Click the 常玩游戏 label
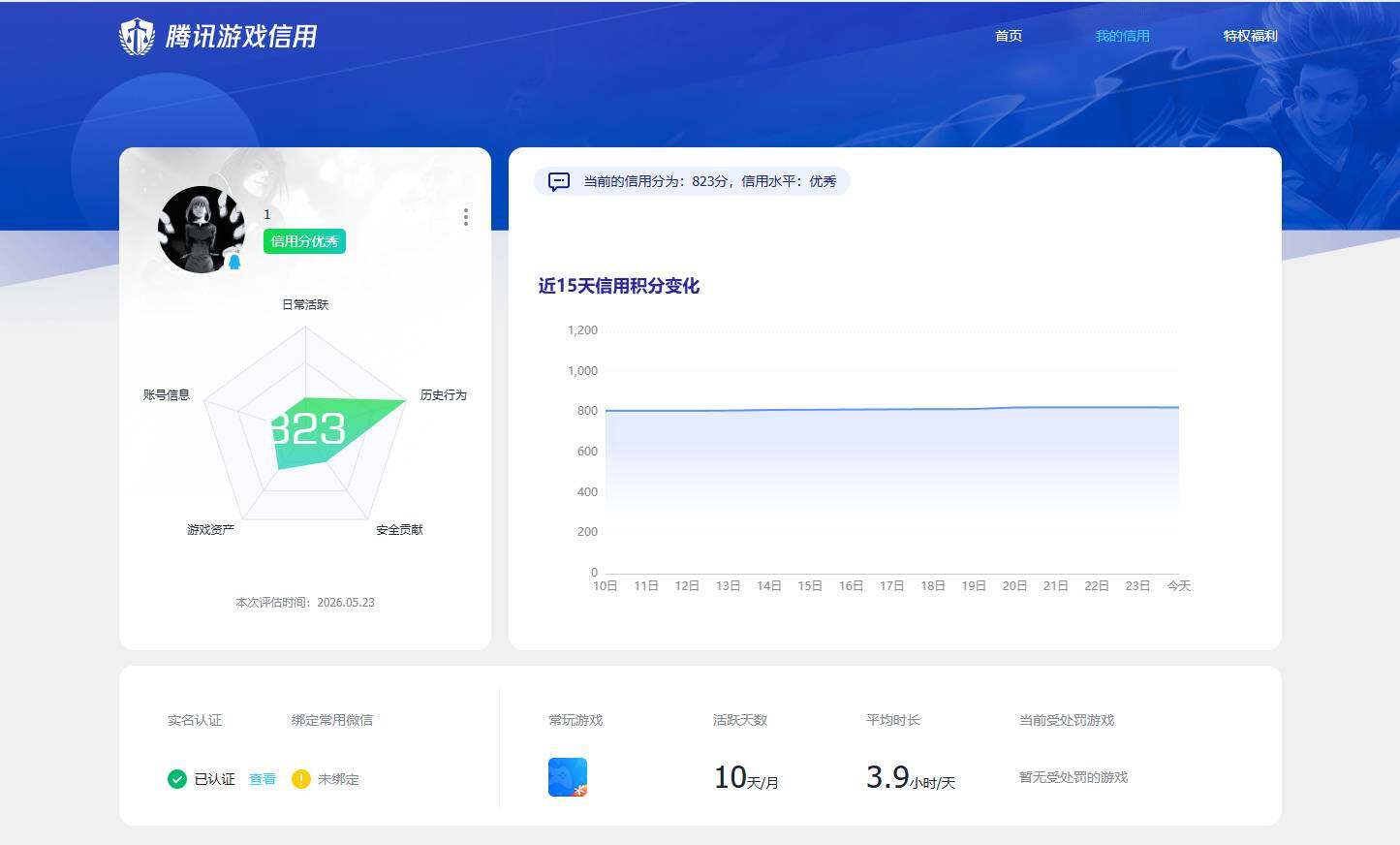This screenshot has width=1400, height=845. click(x=576, y=720)
